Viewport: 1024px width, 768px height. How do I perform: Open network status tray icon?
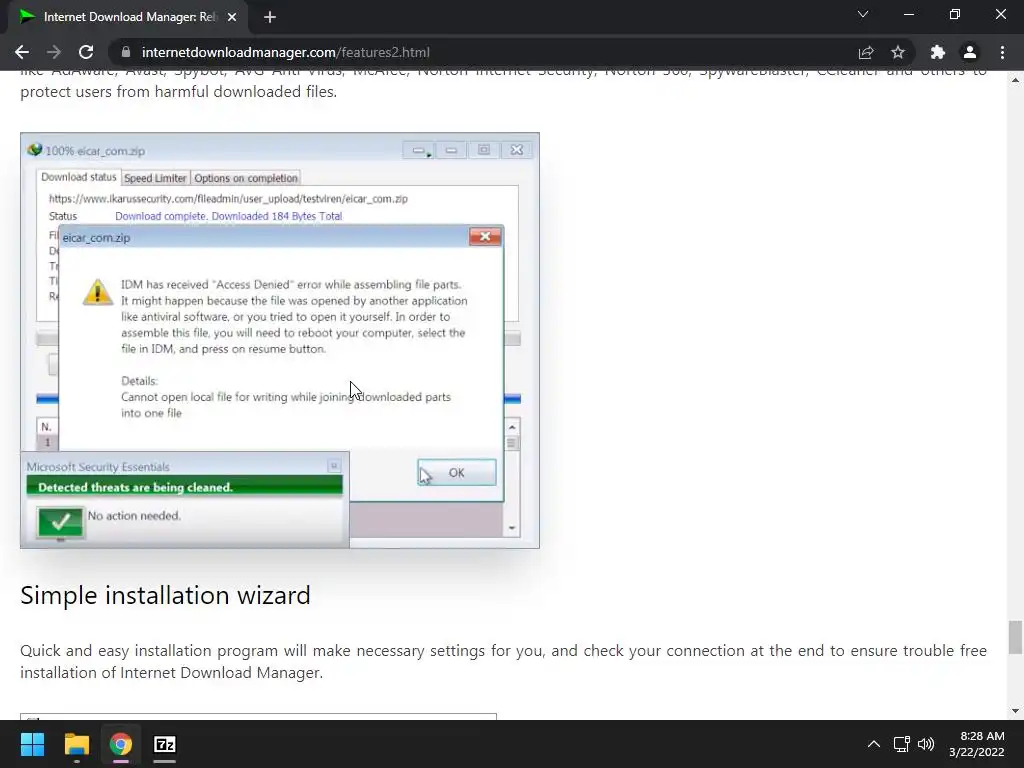coord(902,744)
